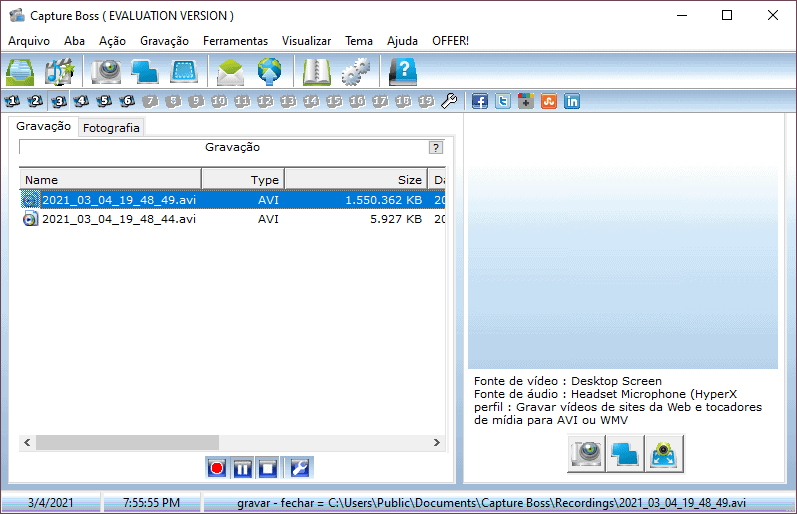Click the blue windows icon below preview
This screenshot has width=797, height=514.
pyautogui.click(x=625, y=453)
